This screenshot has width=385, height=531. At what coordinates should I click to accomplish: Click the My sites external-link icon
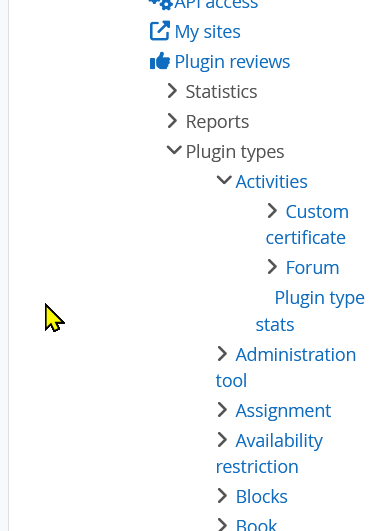pos(159,31)
